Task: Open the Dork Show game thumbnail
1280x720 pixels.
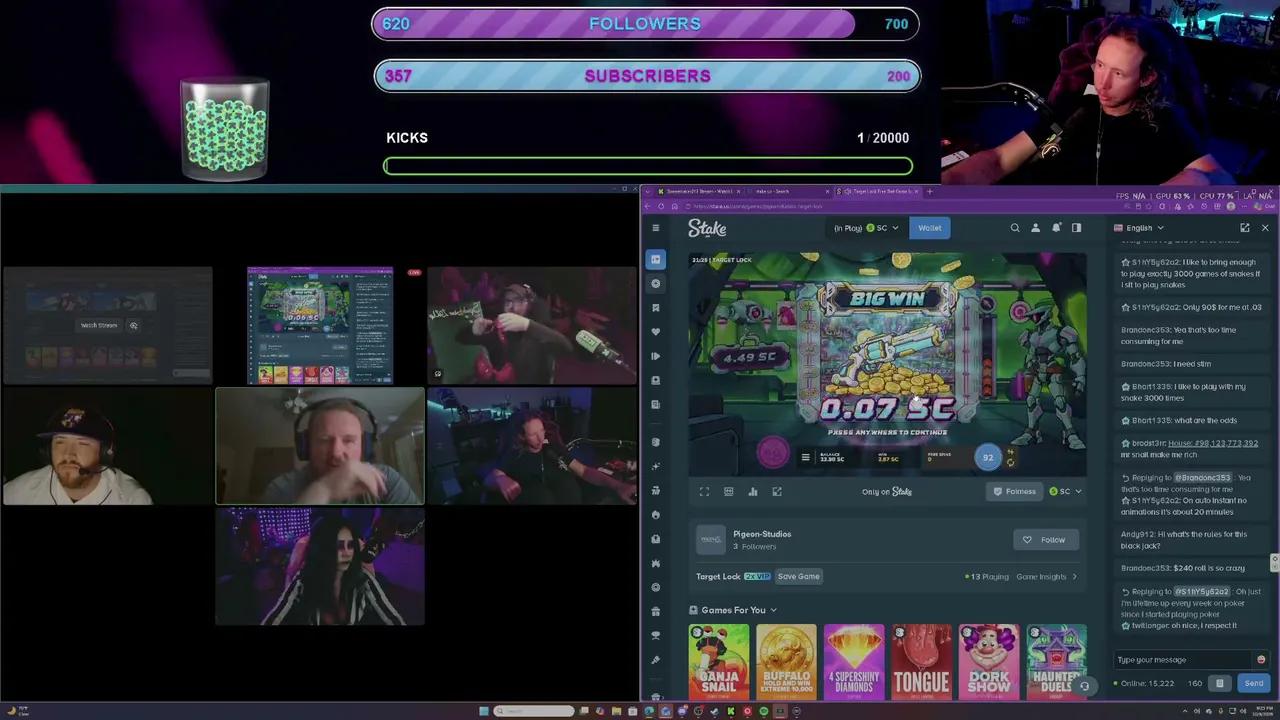Action: (x=989, y=662)
